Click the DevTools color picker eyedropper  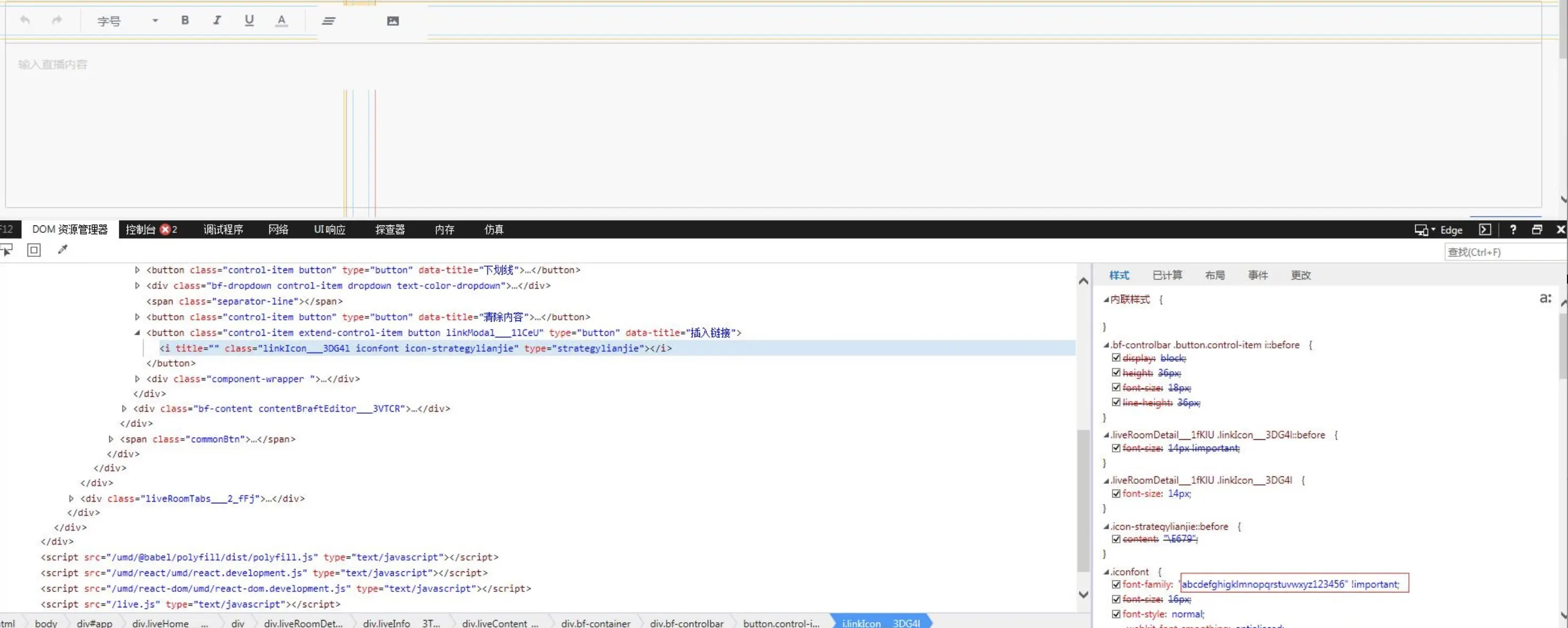[x=62, y=249]
